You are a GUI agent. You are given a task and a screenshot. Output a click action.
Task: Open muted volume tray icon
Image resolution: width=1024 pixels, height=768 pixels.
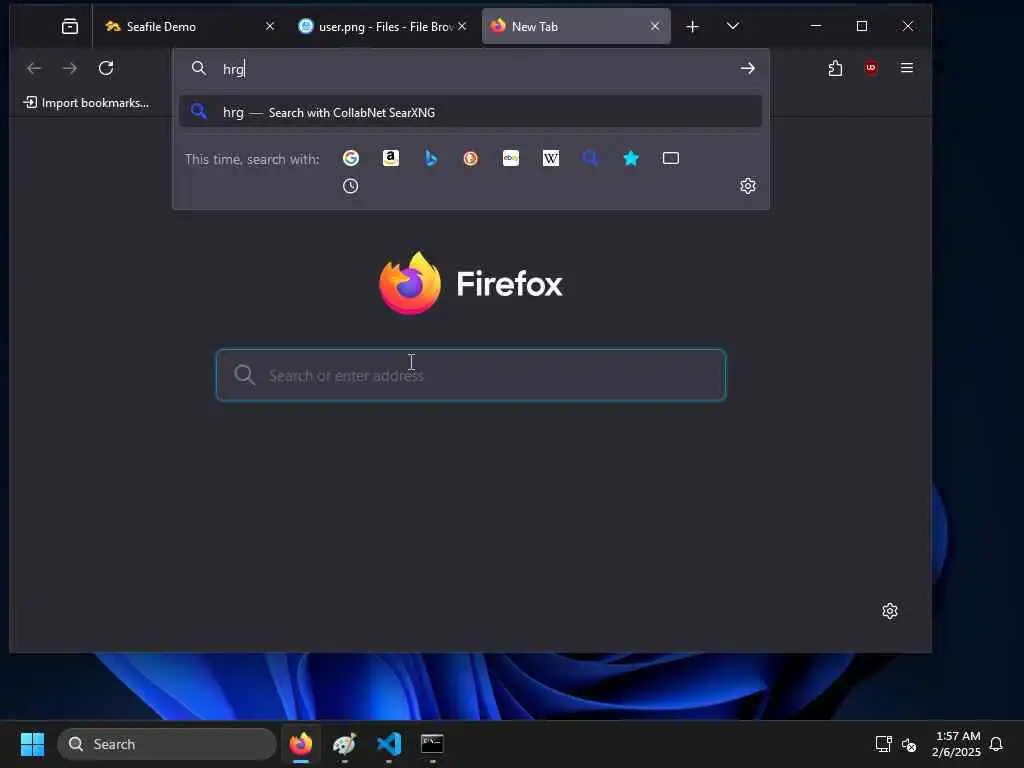point(908,744)
